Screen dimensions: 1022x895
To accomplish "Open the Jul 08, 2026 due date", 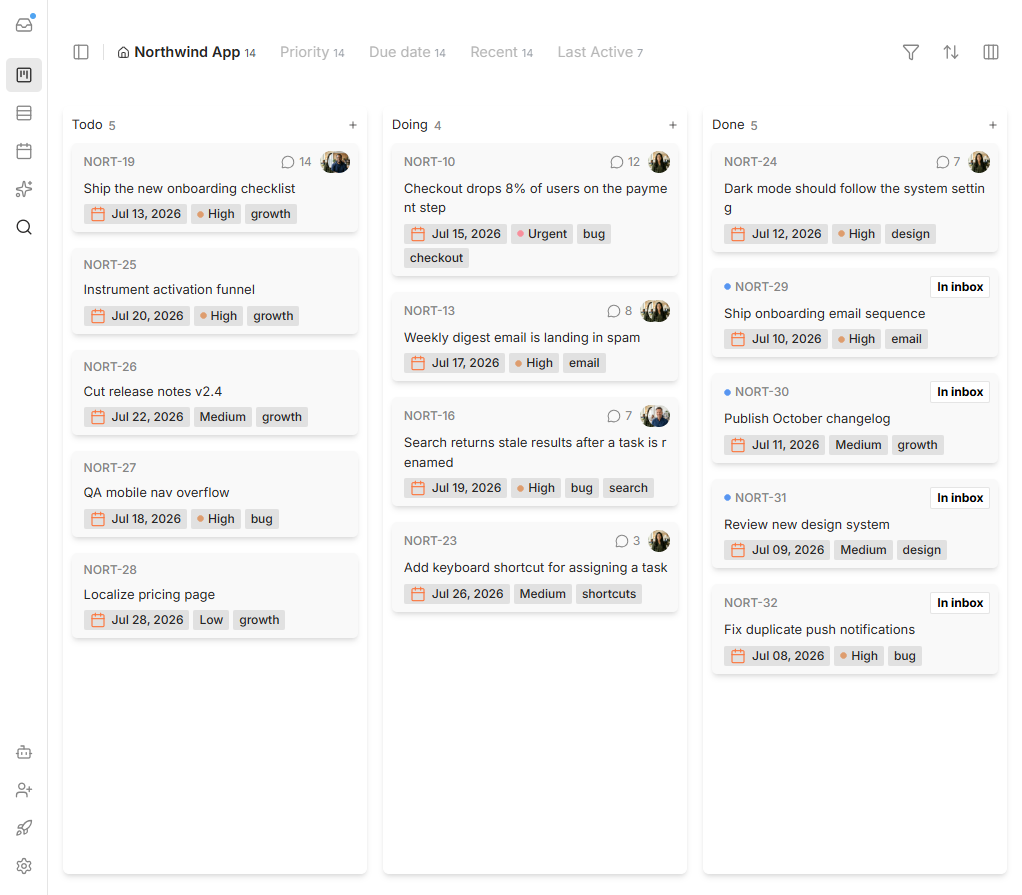I will pyautogui.click(x=777, y=656).
